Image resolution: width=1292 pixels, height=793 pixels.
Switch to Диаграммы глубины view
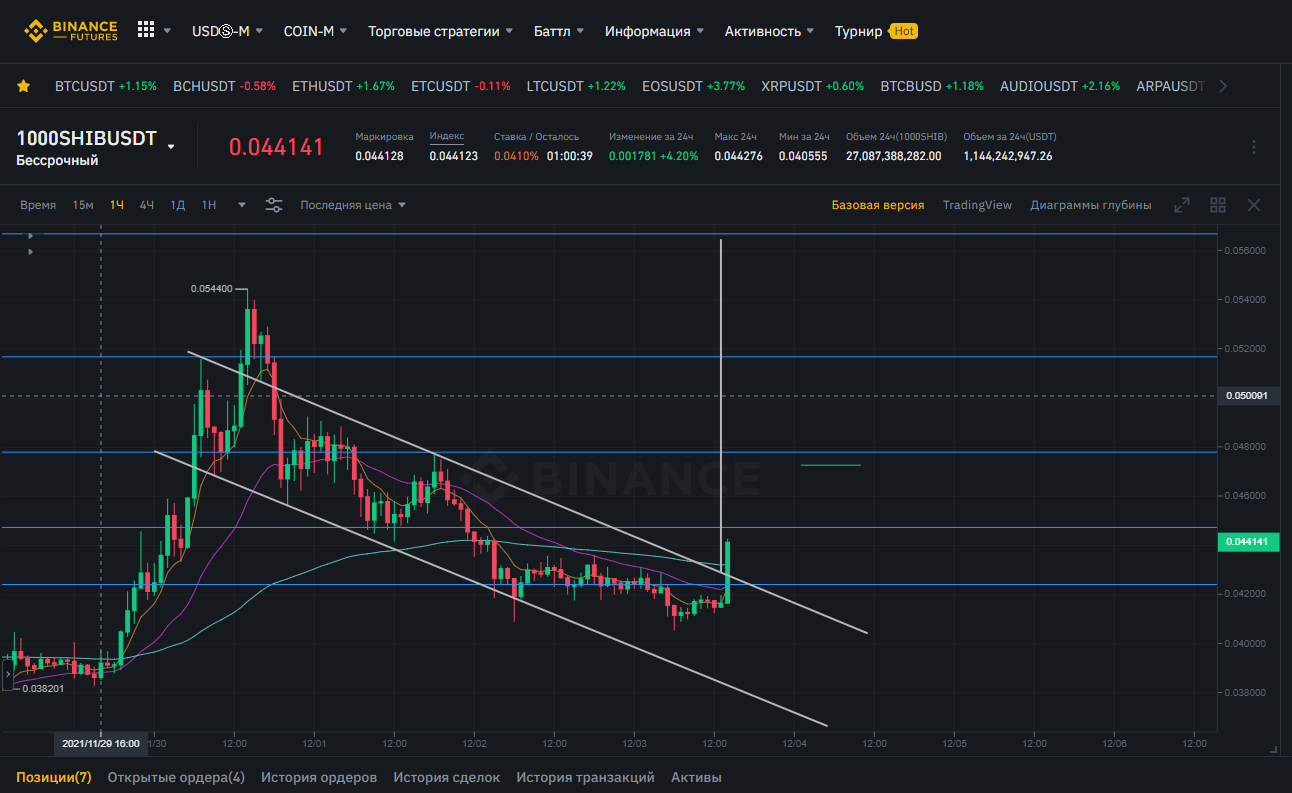[x=1091, y=205]
